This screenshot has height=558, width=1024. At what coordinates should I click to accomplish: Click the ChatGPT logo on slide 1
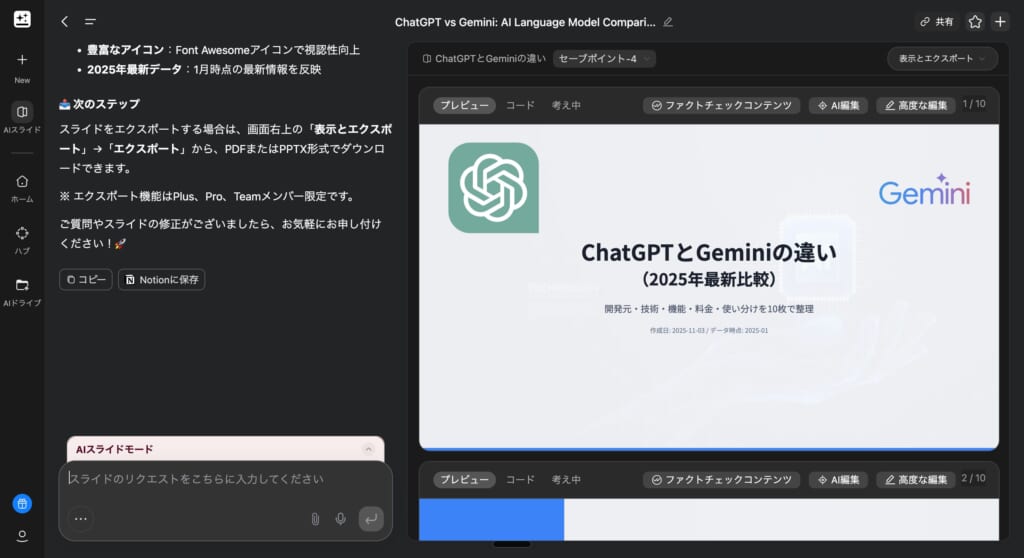494,188
